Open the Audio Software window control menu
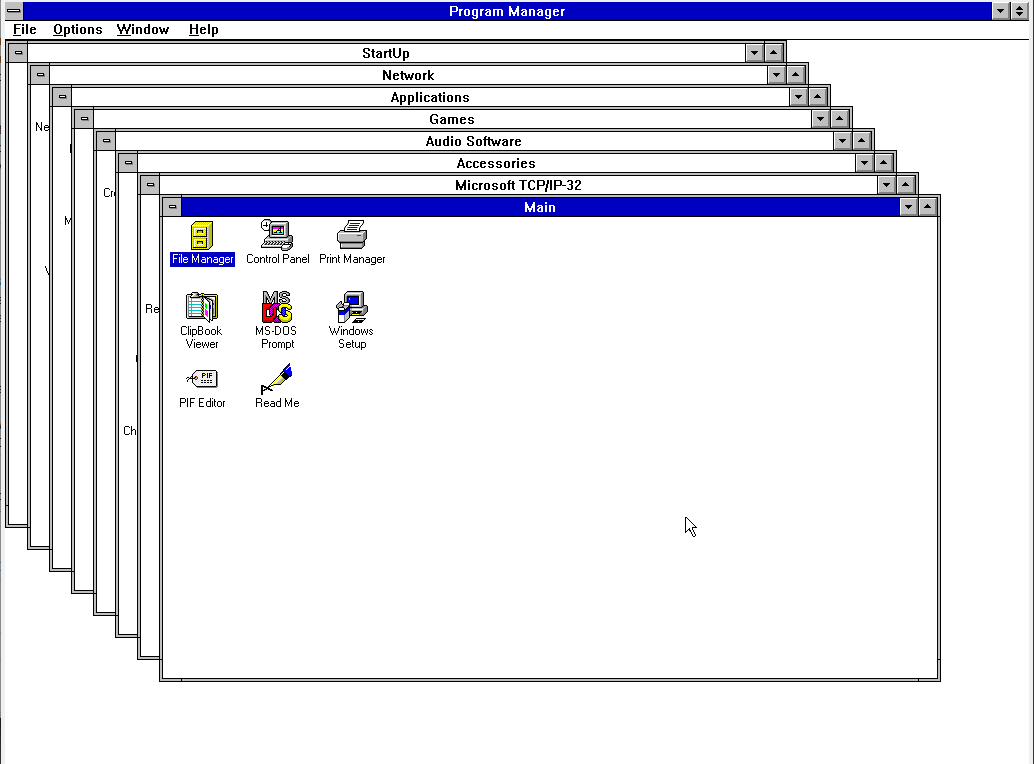The width and height of the screenshot is (1034, 764). 106,140
